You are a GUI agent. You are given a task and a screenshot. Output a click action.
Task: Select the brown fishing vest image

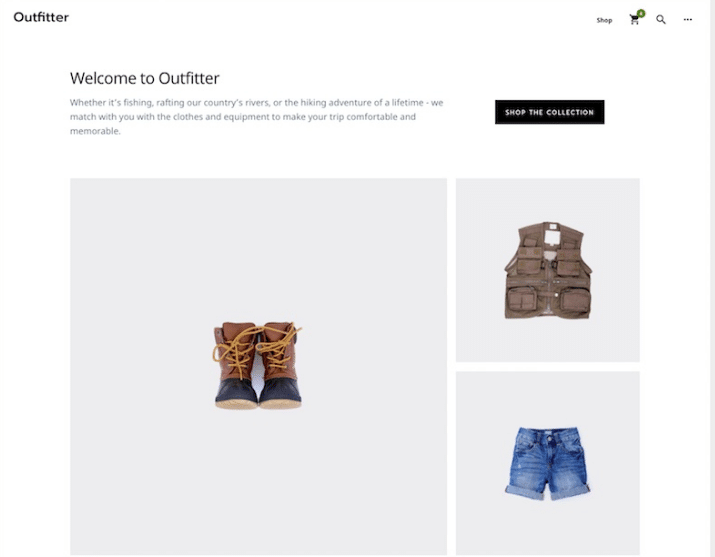coord(548,270)
